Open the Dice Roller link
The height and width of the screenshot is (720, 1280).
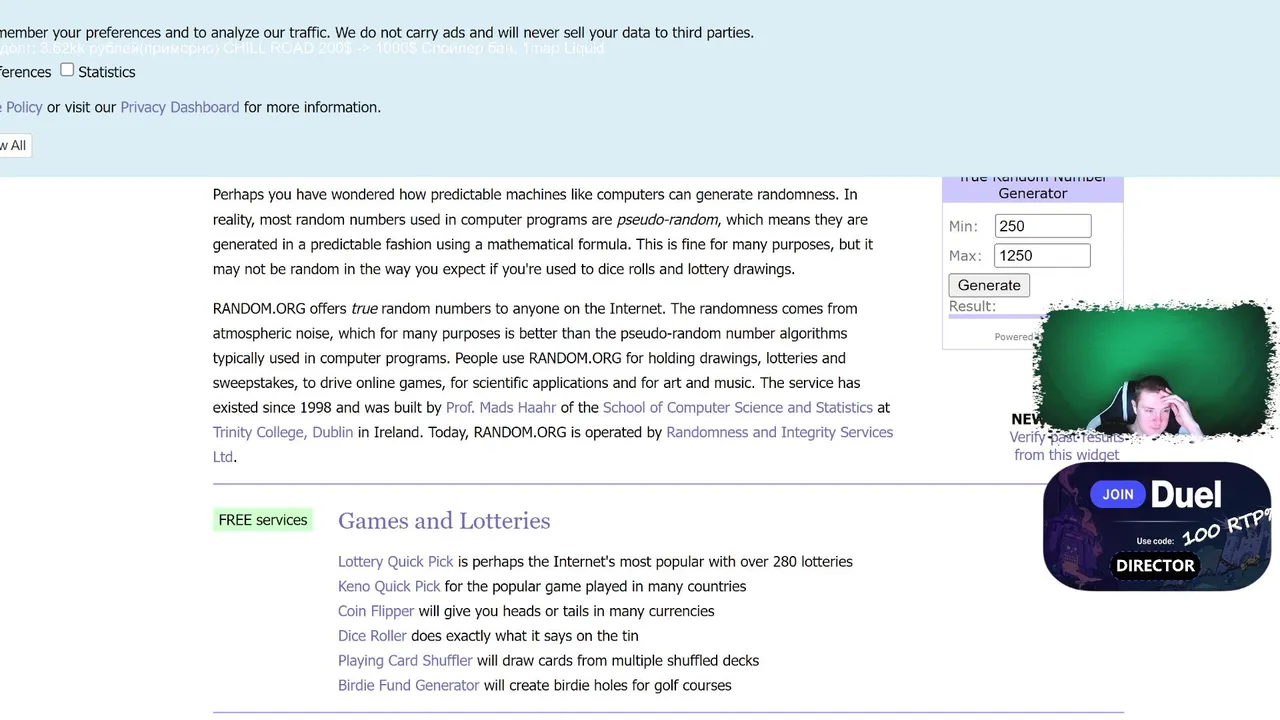(x=372, y=635)
